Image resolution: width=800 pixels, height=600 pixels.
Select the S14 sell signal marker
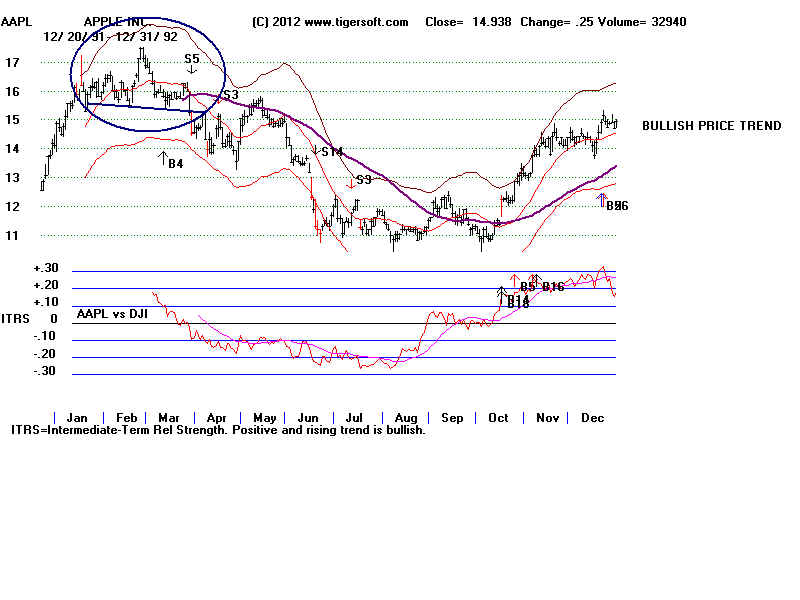pos(316,150)
